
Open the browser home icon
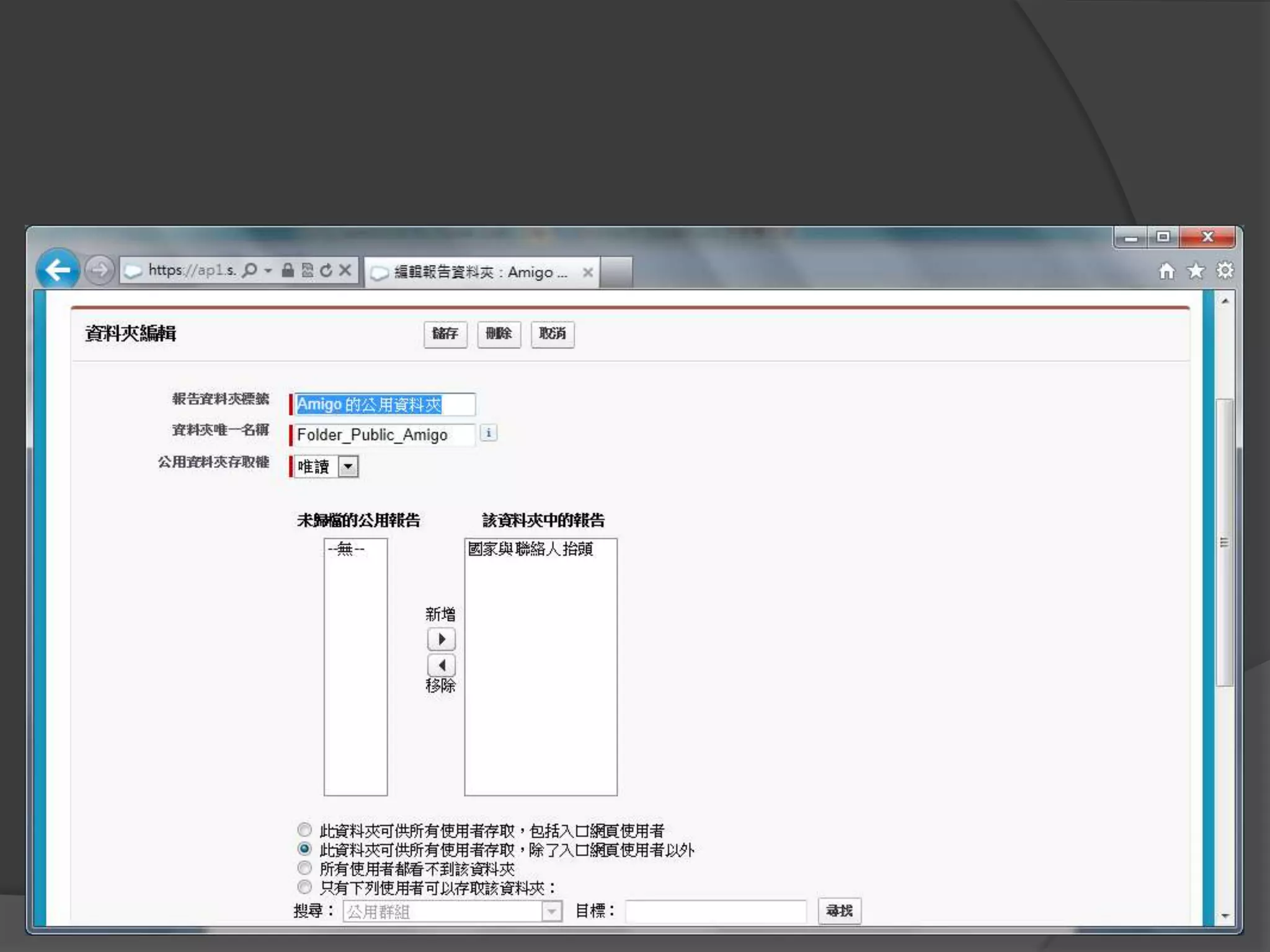(x=1166, y=271)
